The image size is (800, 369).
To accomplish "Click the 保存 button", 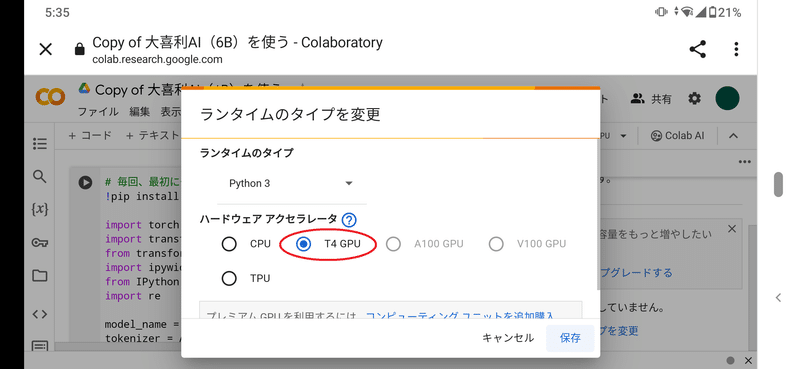I will click(570, 338).
